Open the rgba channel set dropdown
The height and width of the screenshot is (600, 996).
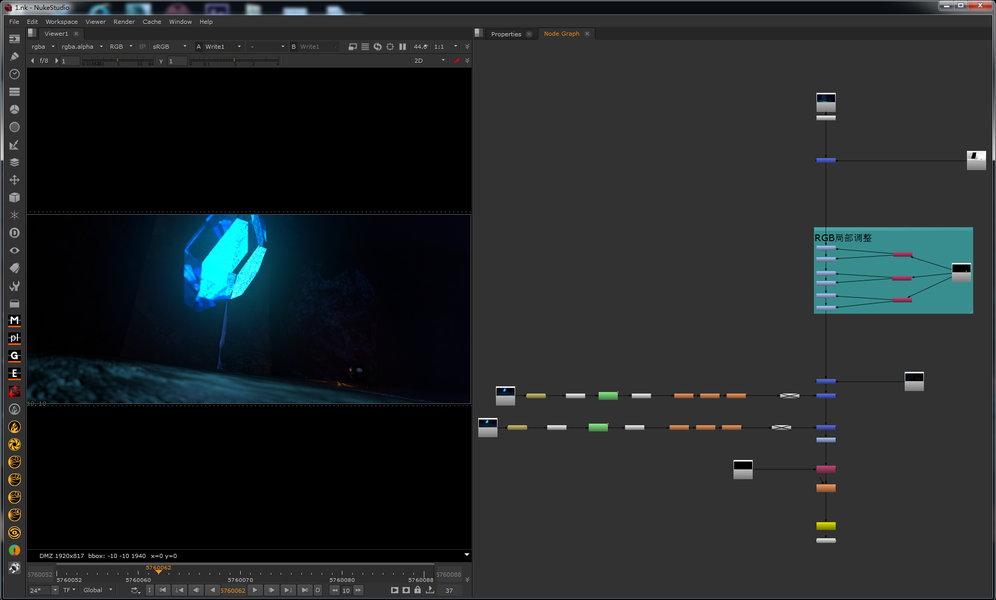point(43,46)
